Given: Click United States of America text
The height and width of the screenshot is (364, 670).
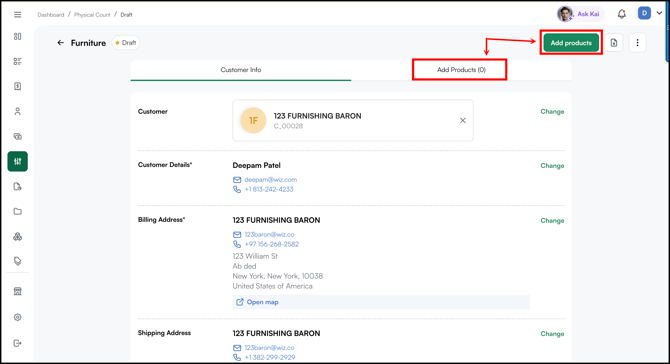Looking at the screenshot, I should [x=273, y=286].
